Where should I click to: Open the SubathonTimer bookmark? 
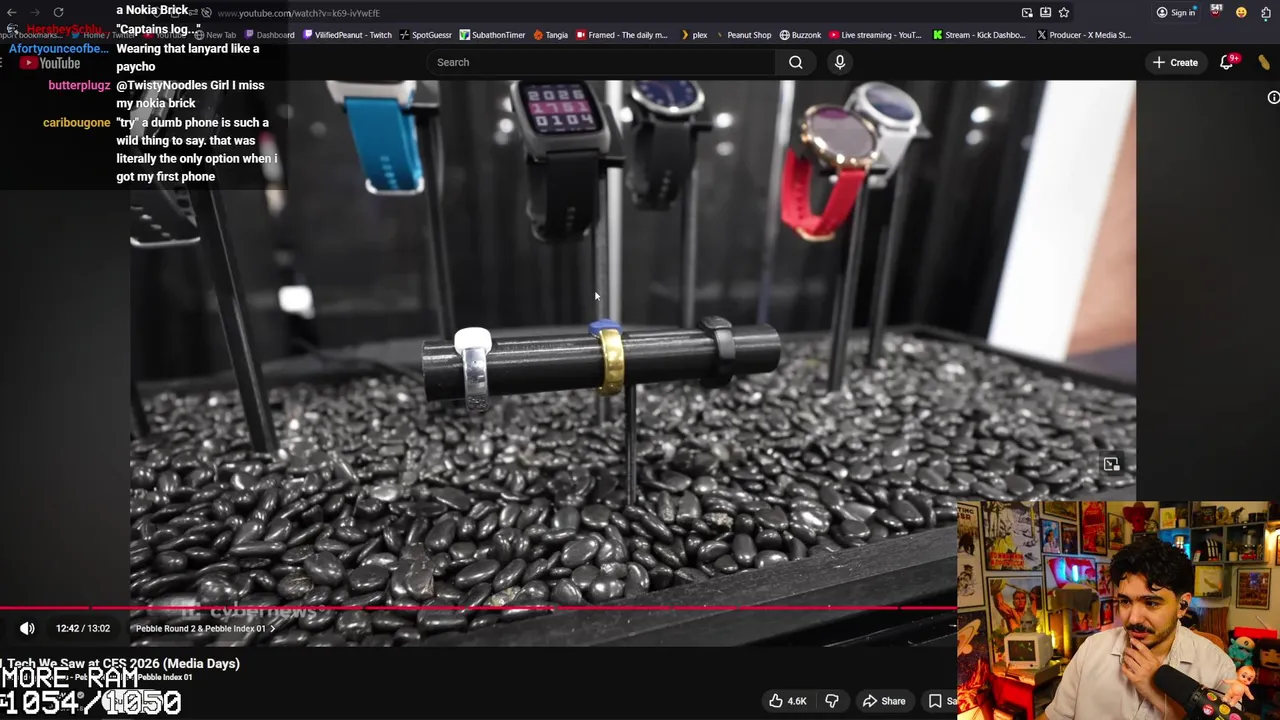(492, 35)
